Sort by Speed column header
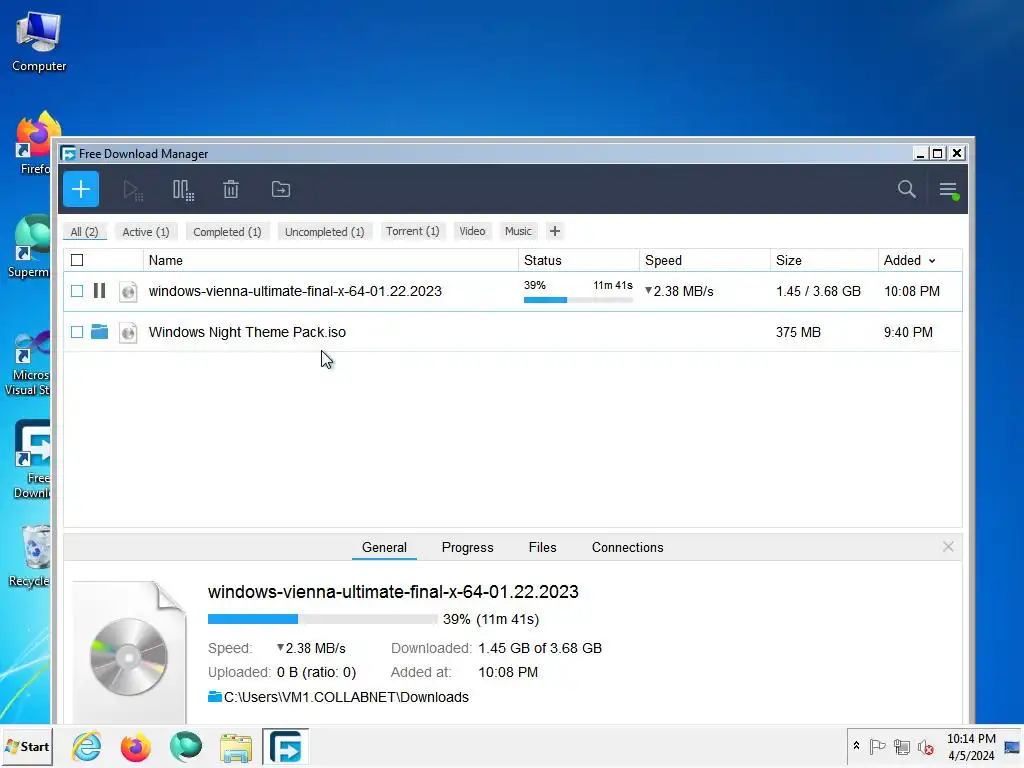 [x=705, y=260]
